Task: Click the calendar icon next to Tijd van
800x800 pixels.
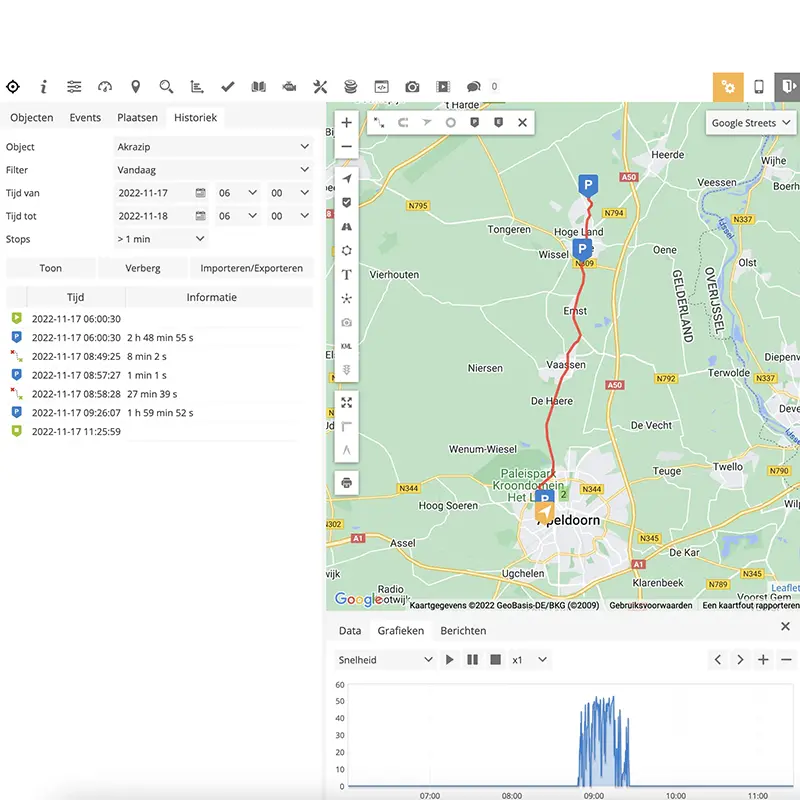Action: pyautogui.click(x=200, y=193)
